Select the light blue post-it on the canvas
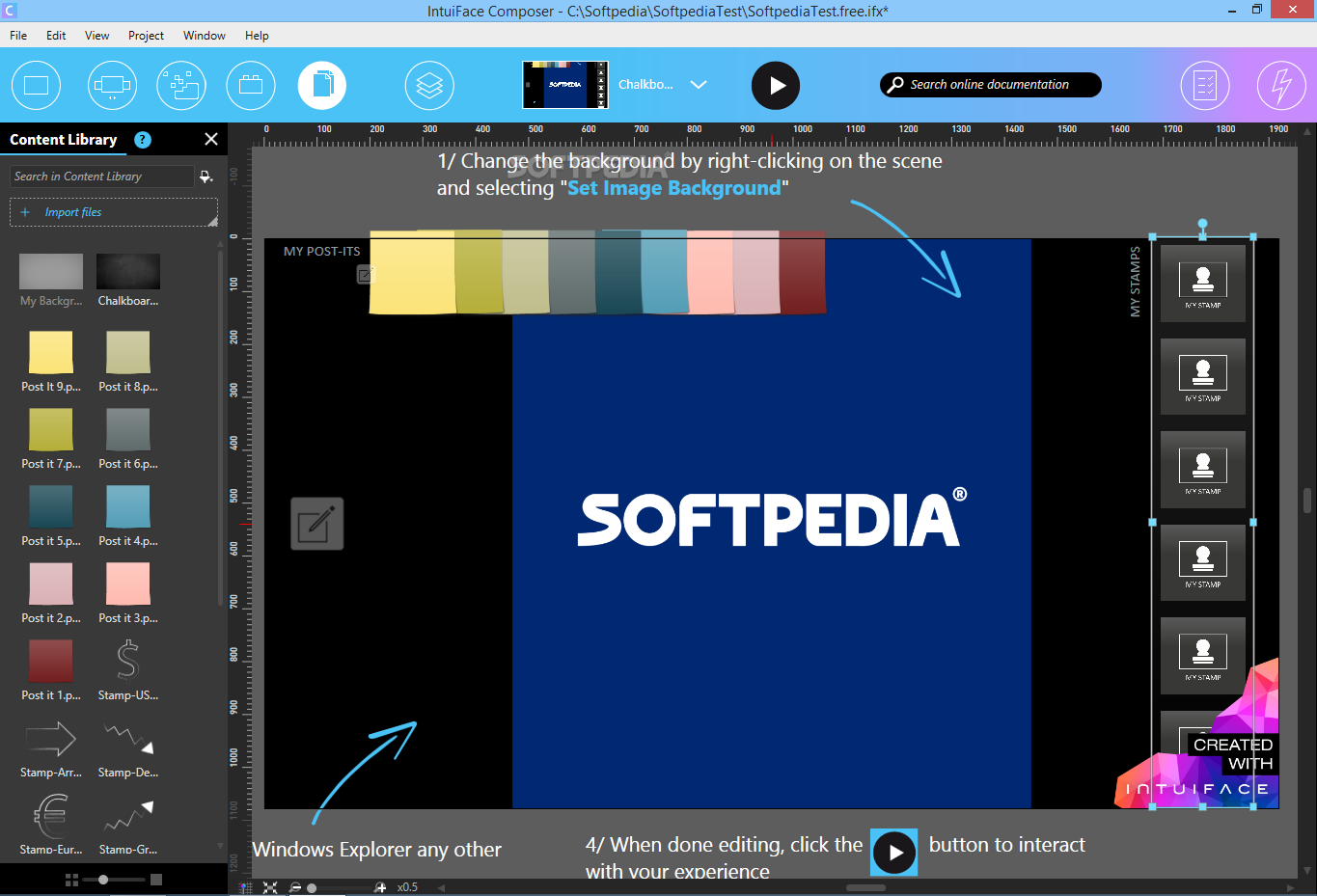 (x=664, y=272)
